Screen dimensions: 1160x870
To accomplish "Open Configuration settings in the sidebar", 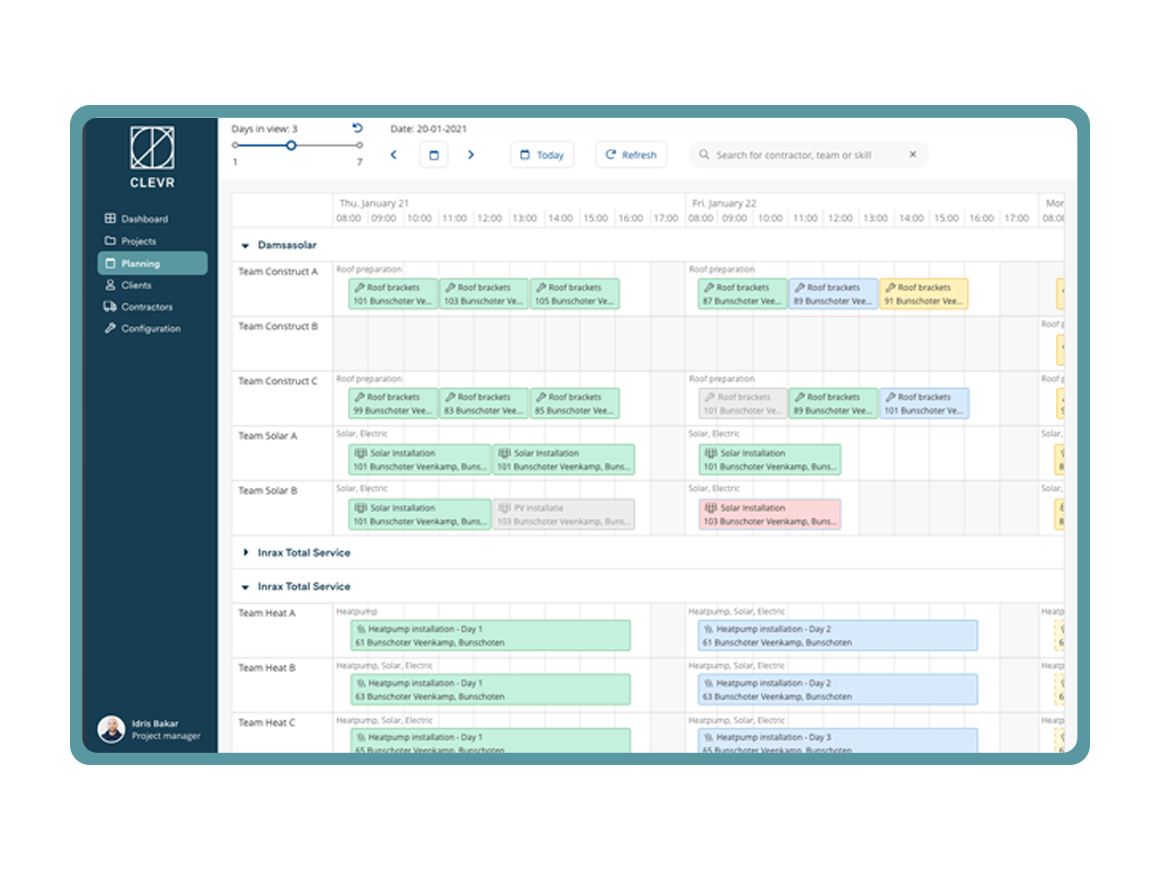I will [143, 328].
